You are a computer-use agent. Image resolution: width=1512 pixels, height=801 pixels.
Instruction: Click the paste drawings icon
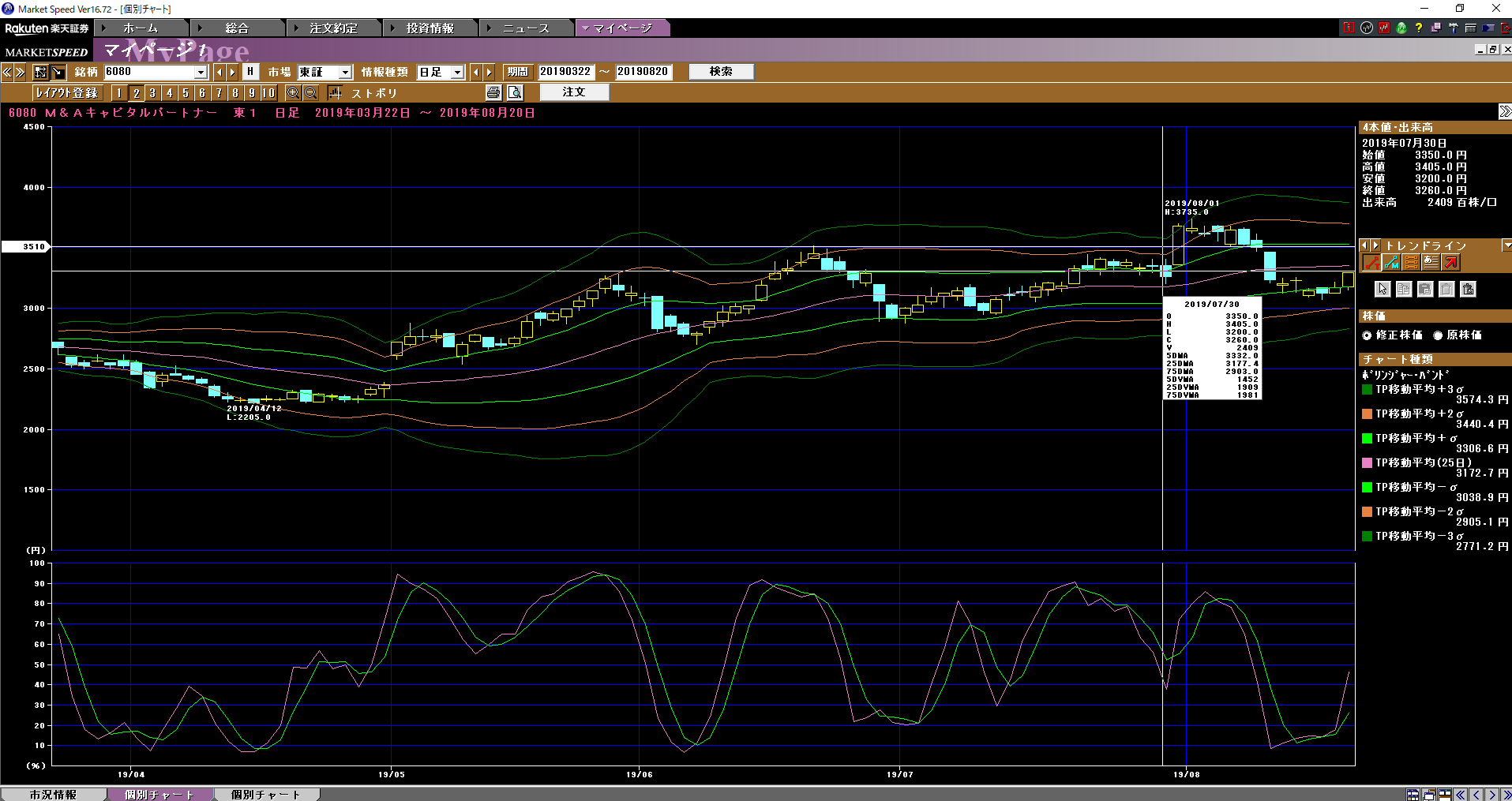[x=1425, y=289]
